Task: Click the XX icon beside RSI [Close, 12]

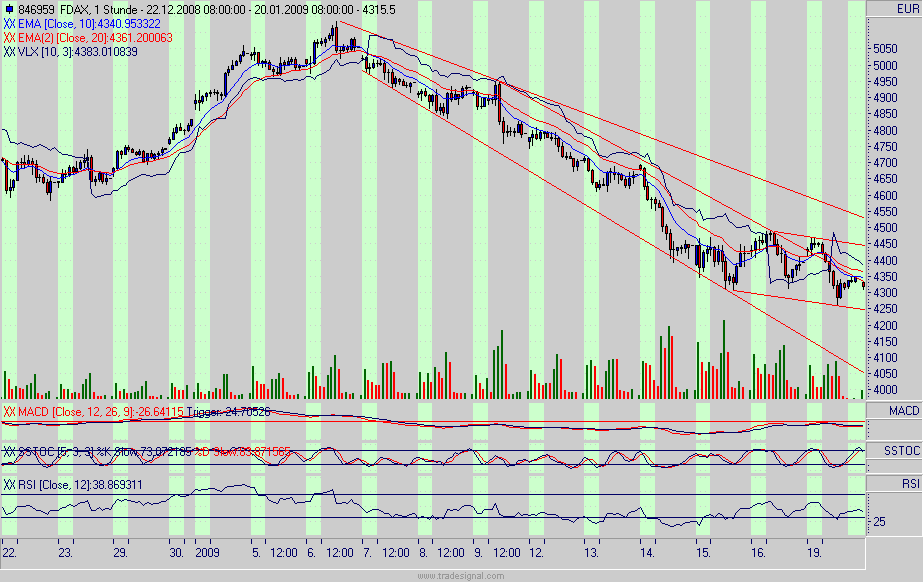Action: [x=8, y=483]
